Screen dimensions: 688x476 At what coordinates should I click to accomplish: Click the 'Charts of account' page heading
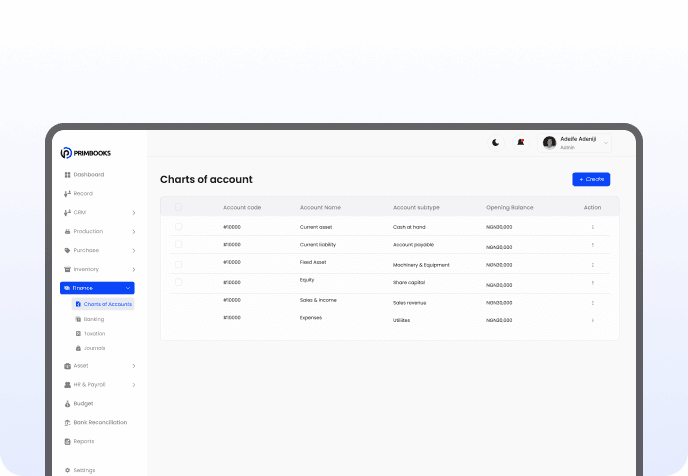206,179
